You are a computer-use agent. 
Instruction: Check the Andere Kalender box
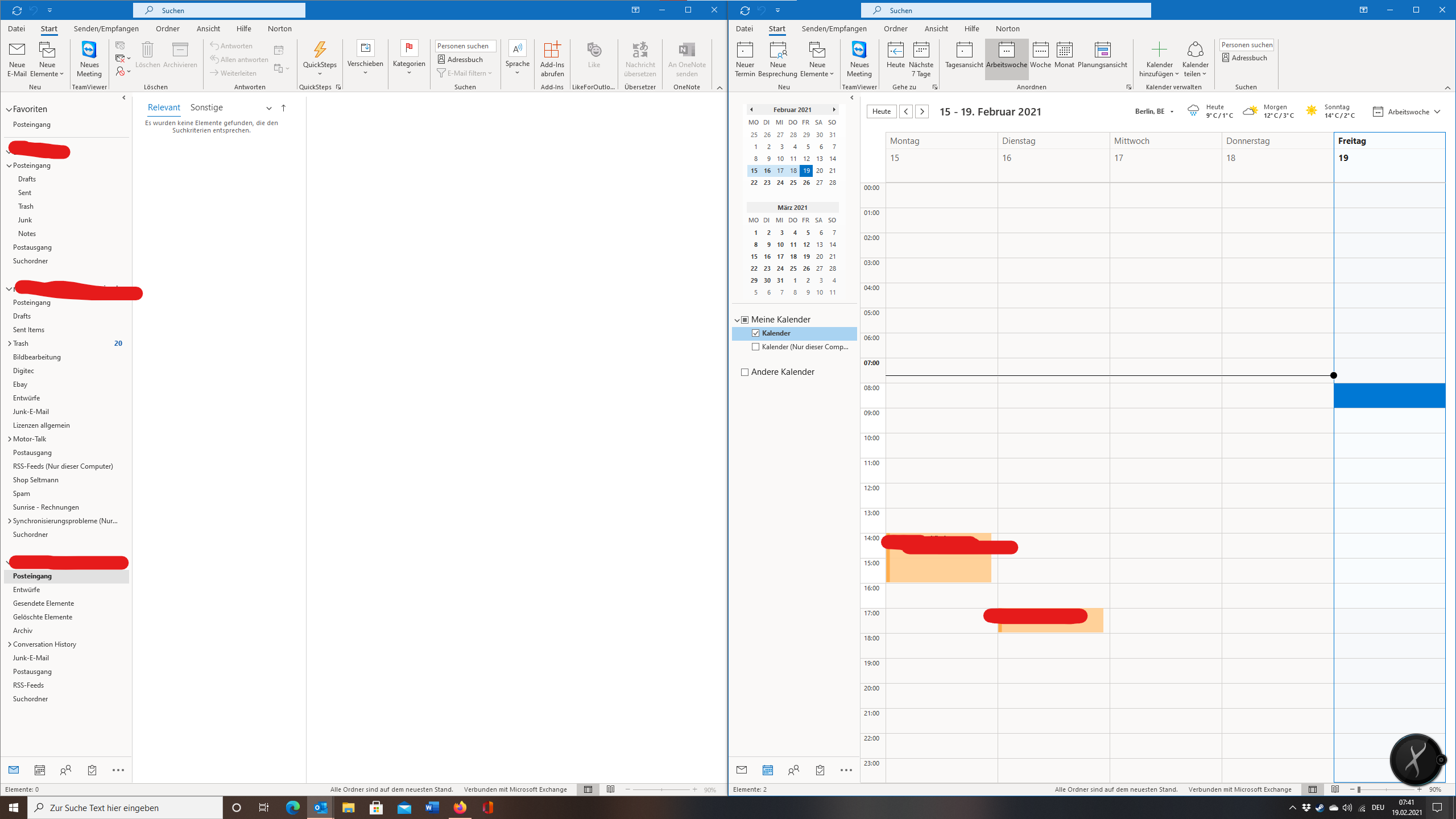[x=744, y=371]
